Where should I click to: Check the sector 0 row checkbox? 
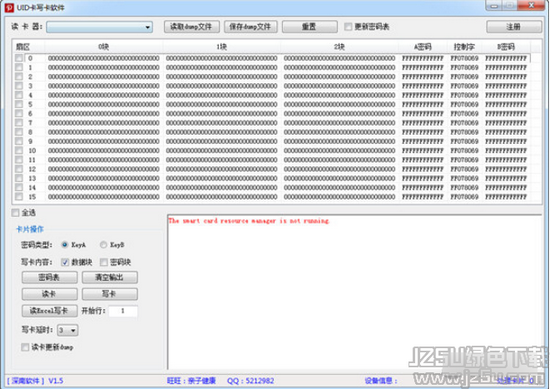(19, 58)
